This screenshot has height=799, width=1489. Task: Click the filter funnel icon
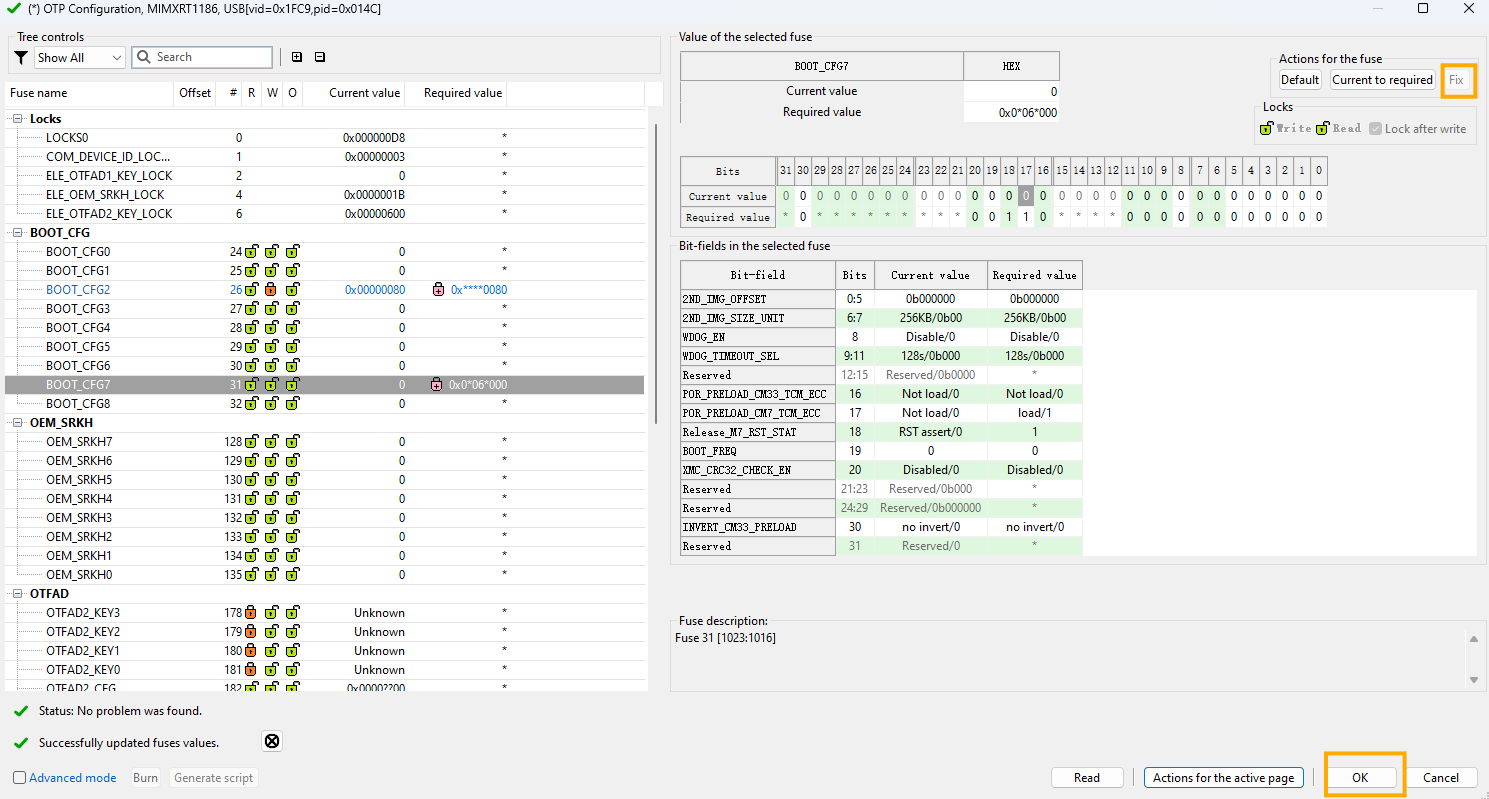(21, 58)
